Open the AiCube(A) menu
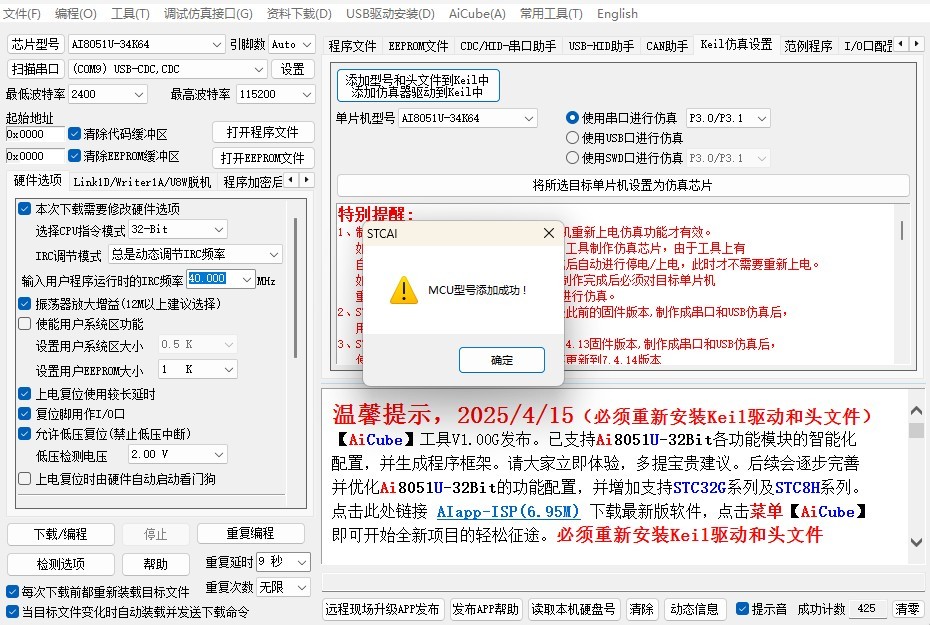Viewport: 930px width, 625px height. point(477,14)
